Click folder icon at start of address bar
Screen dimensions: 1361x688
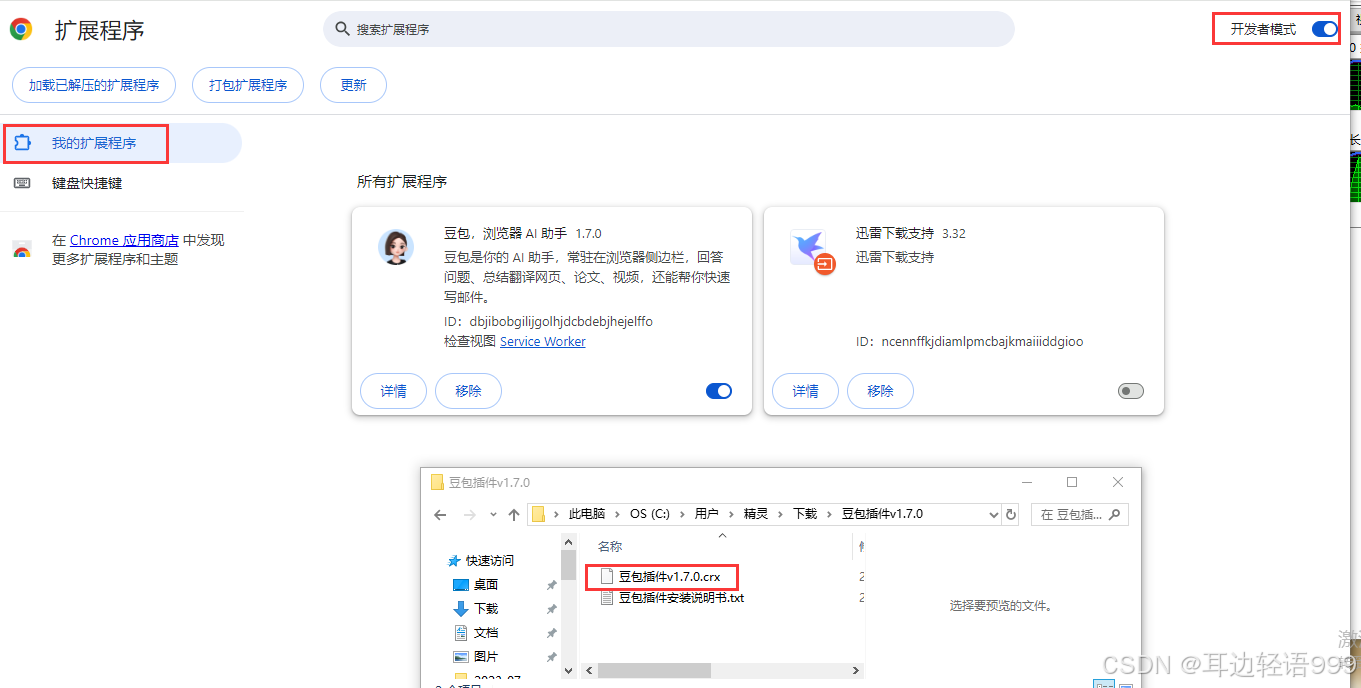tap(538, 514)
